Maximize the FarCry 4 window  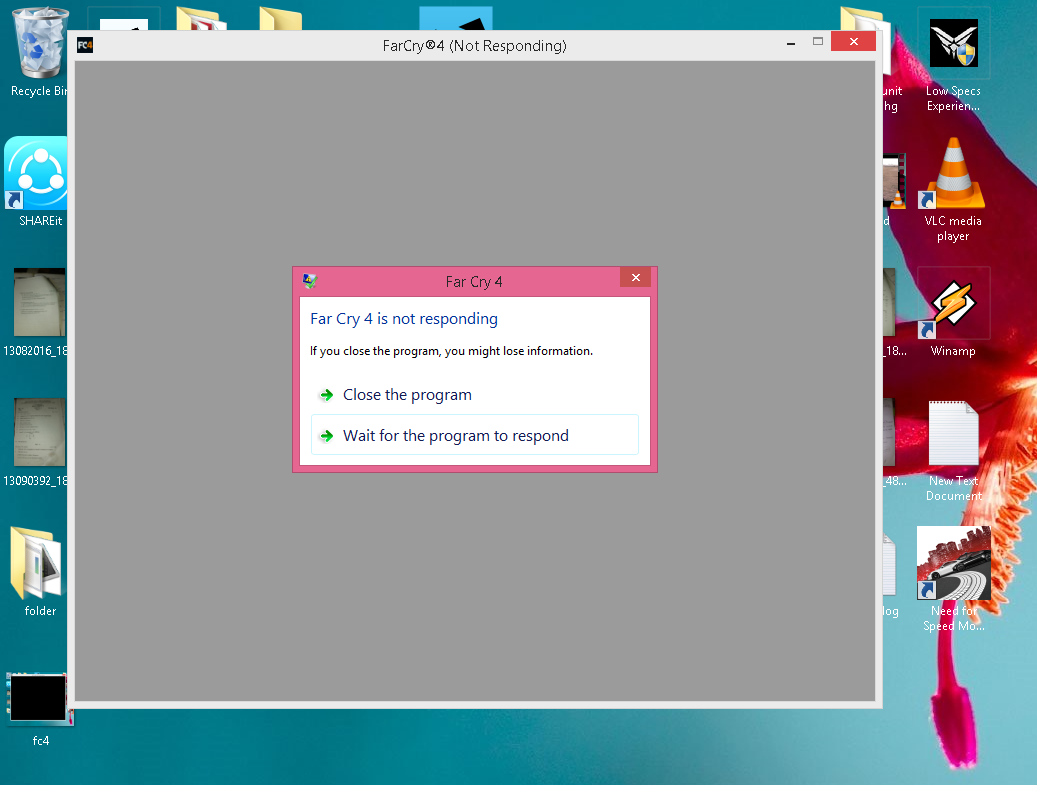coord(817,42)
